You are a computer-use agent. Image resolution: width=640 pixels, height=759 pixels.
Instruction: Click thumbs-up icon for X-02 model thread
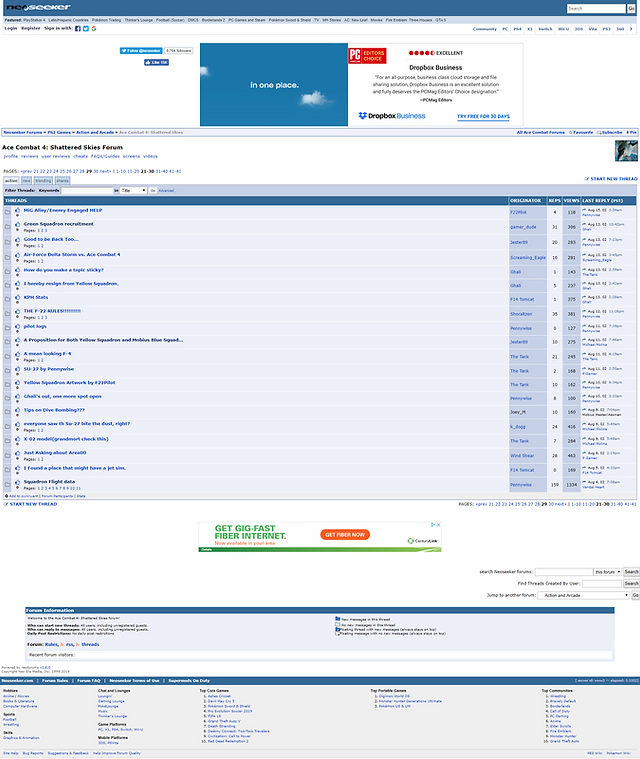pos(17,440)
